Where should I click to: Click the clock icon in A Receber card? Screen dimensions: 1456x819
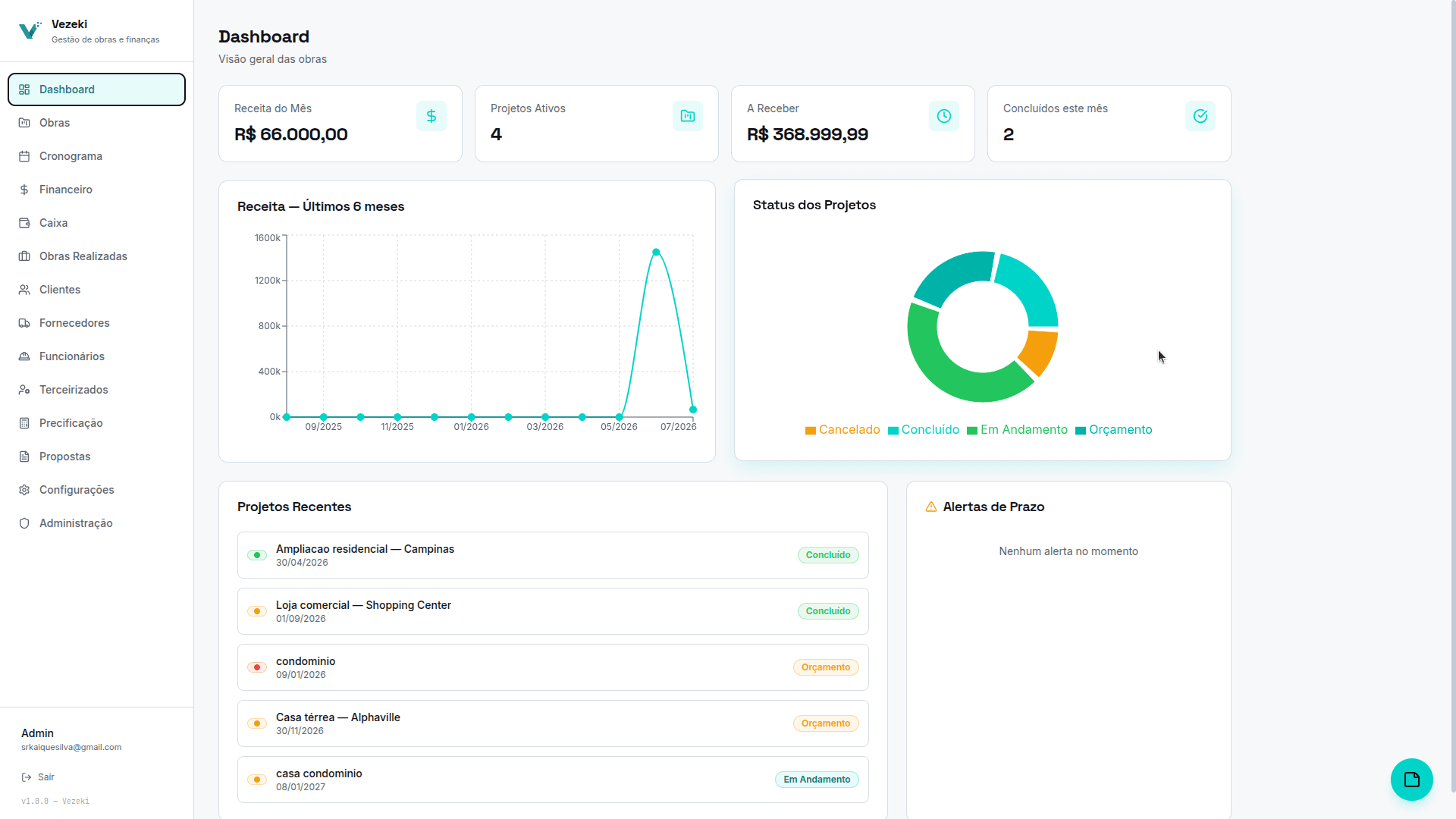point(944,116)
